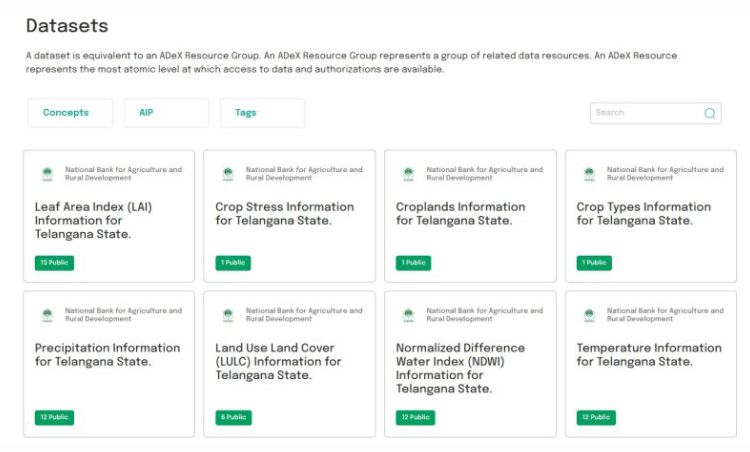Open Leaf Area Index (LAI) dataset title
Screen dimensions: 750x452
tap(93, 220)
